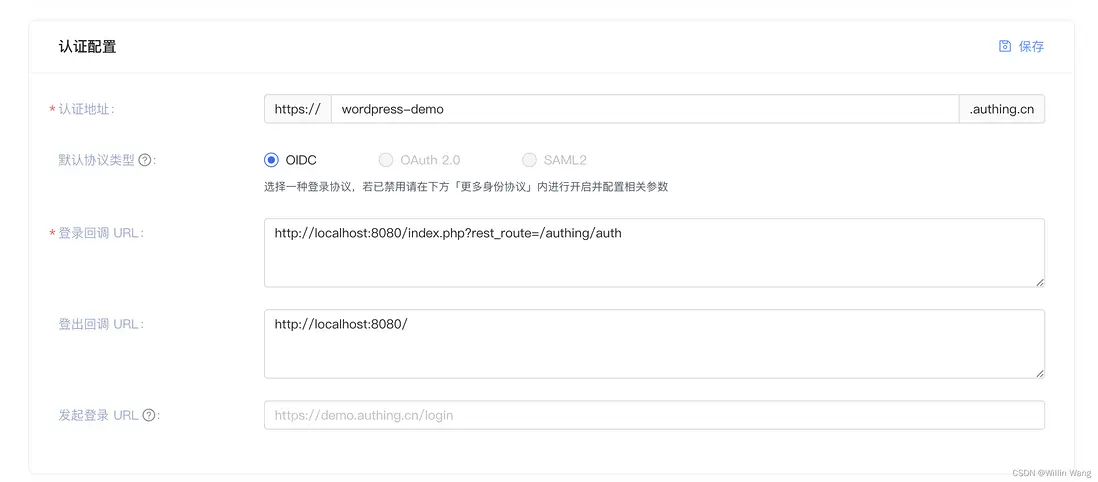The height and width of the screenshot is (482, 1098).
Task: Click the SAML2 option label
Action: [x=565, y=160]
